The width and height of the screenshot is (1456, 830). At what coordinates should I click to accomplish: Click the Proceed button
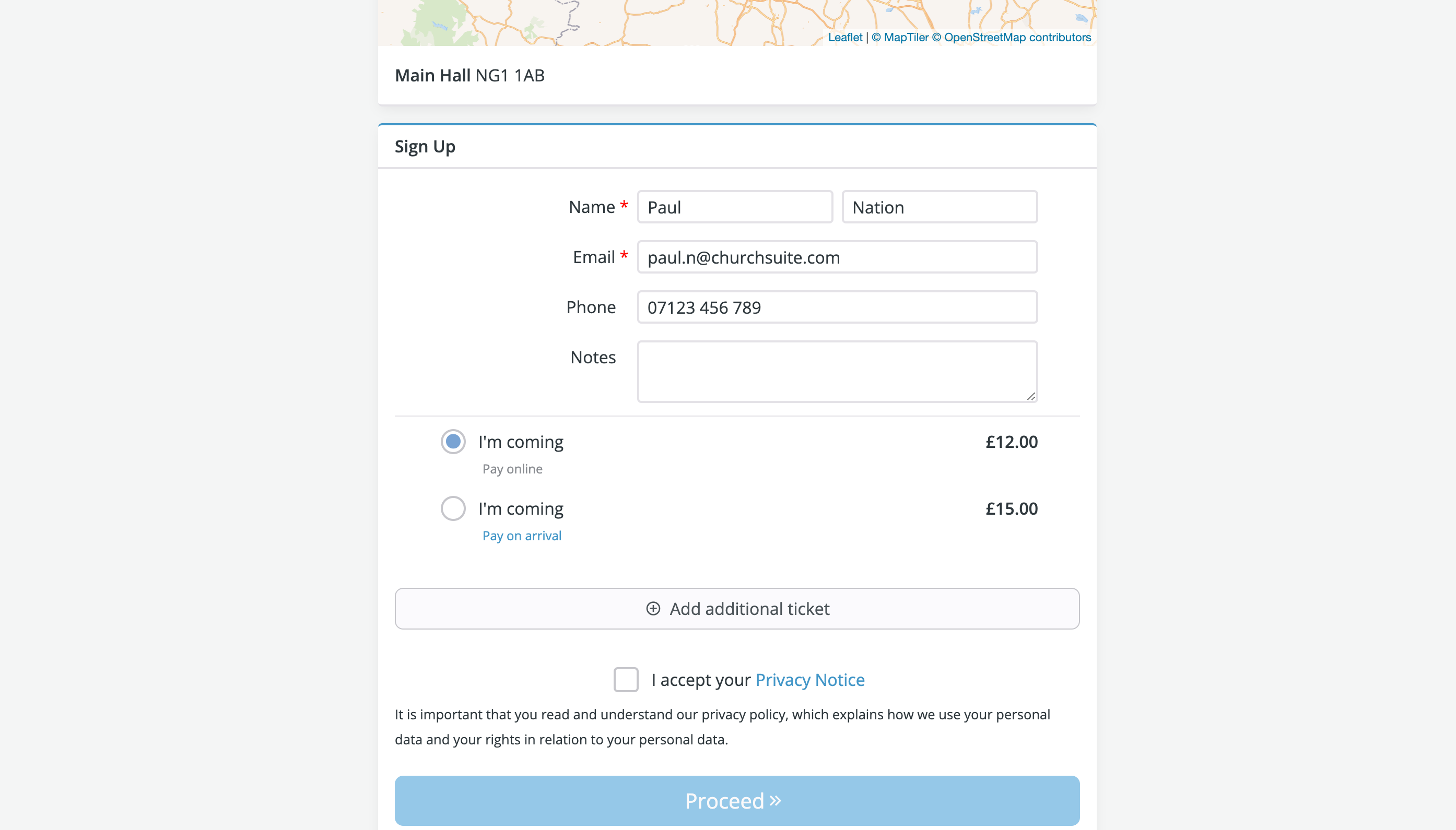coord(737,800)
